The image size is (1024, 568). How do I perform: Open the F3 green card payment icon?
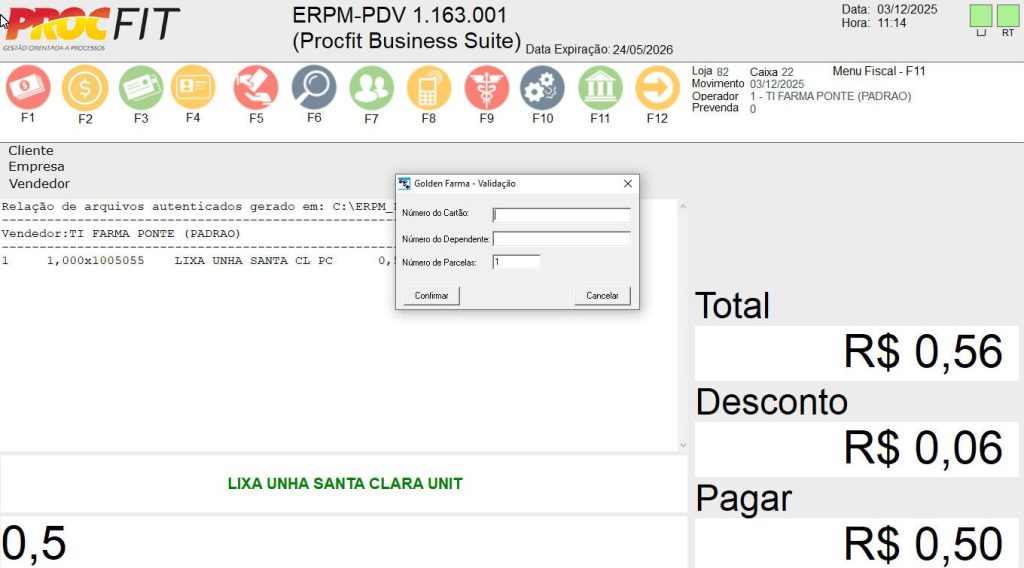pos(141,88)
